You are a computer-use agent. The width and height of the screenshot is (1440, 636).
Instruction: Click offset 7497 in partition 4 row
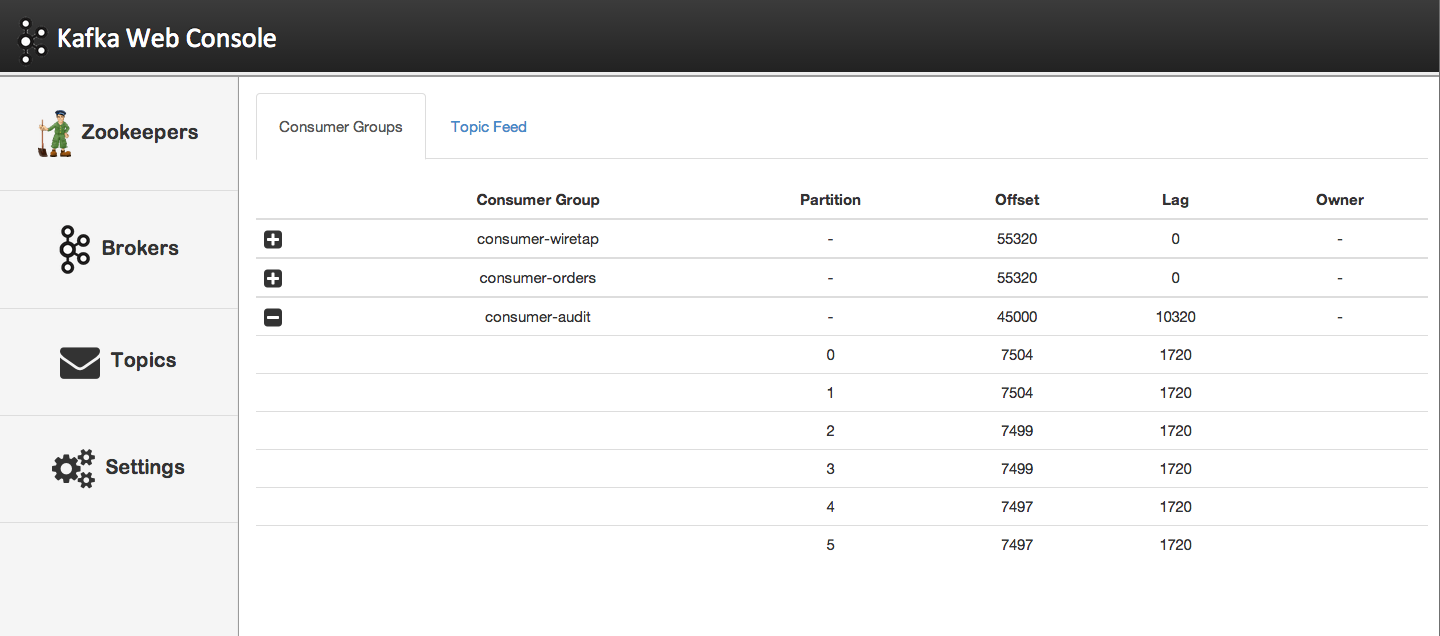[x=1017, y=507]
